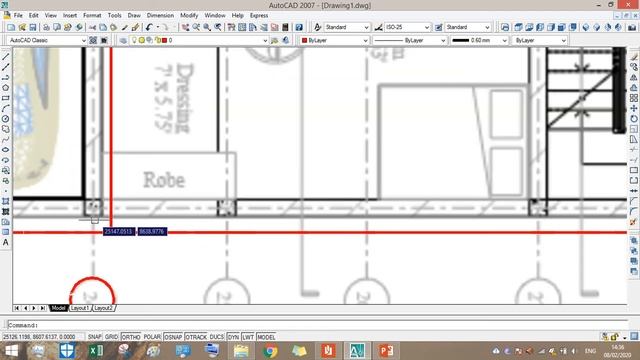The image size is (640, 360).
Task: Open the plot style ByLayer dropdown
Action: tap(540, 40)
